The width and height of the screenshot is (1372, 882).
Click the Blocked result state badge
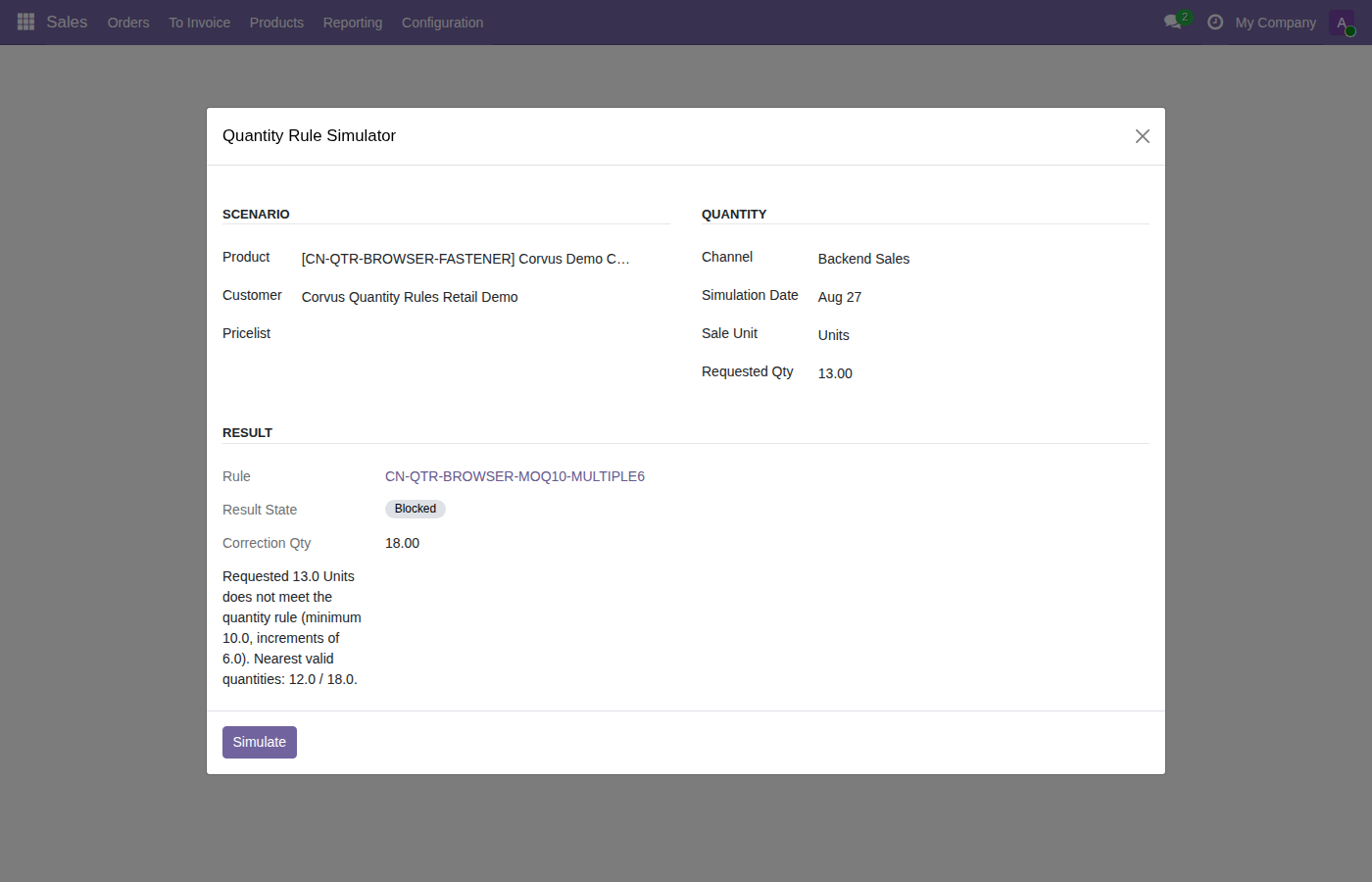click(416, 509)
